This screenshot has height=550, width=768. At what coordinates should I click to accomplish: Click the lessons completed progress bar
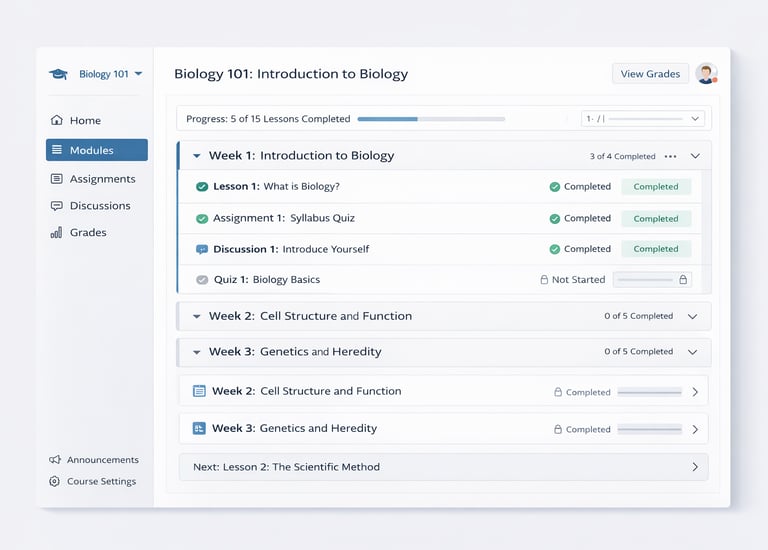click(x=431, y=119)
